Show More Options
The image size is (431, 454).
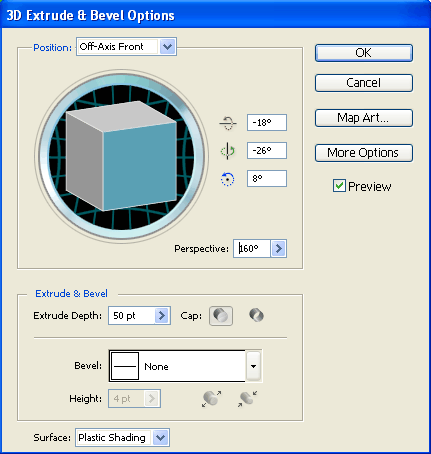[x=364, y=153]
